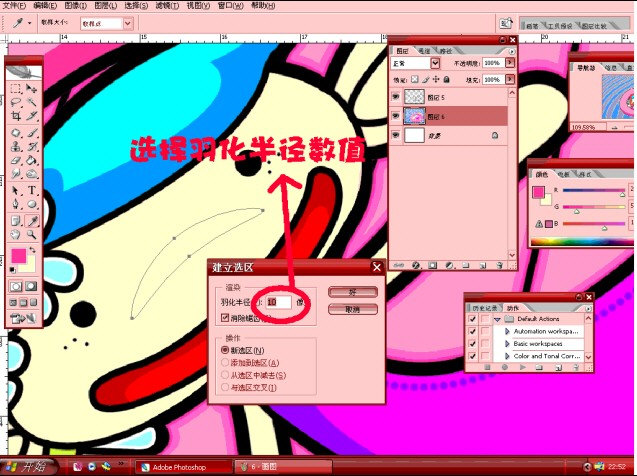Image resolution: width=637 pixels, height=476 pixels.
Task: Select the Dodge/Sponge tool
Action: (x=32, y=174)
